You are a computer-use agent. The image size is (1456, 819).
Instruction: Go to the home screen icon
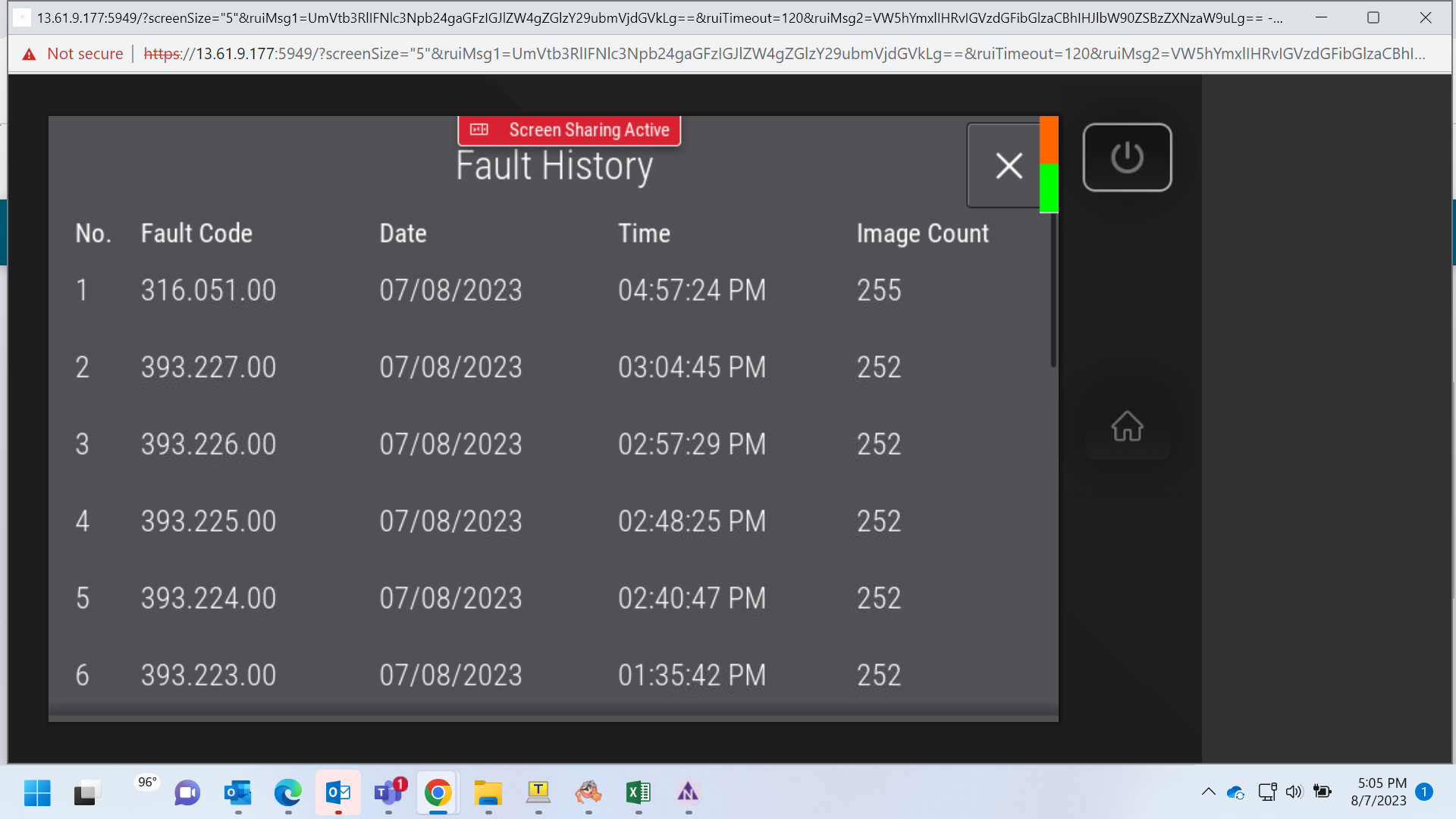1127,426
